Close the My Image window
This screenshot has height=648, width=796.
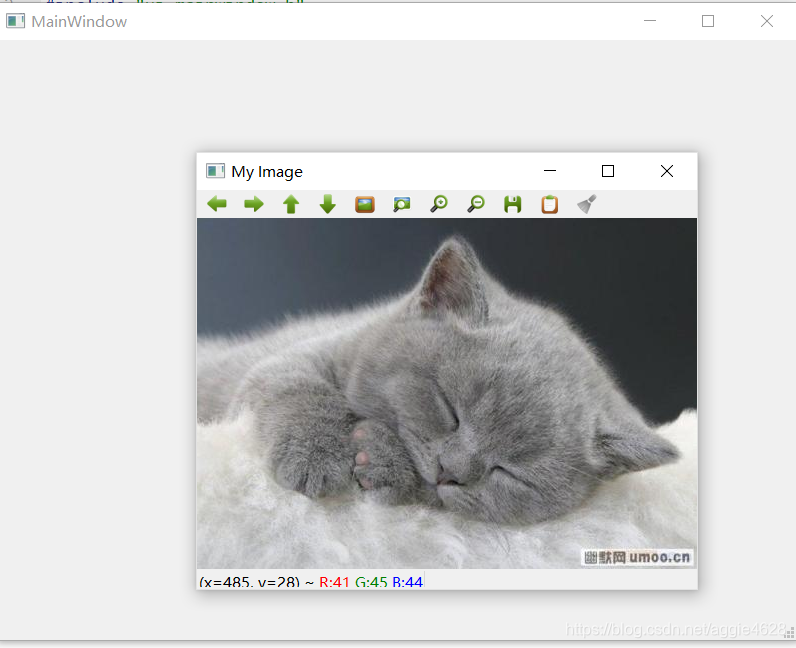667,171
